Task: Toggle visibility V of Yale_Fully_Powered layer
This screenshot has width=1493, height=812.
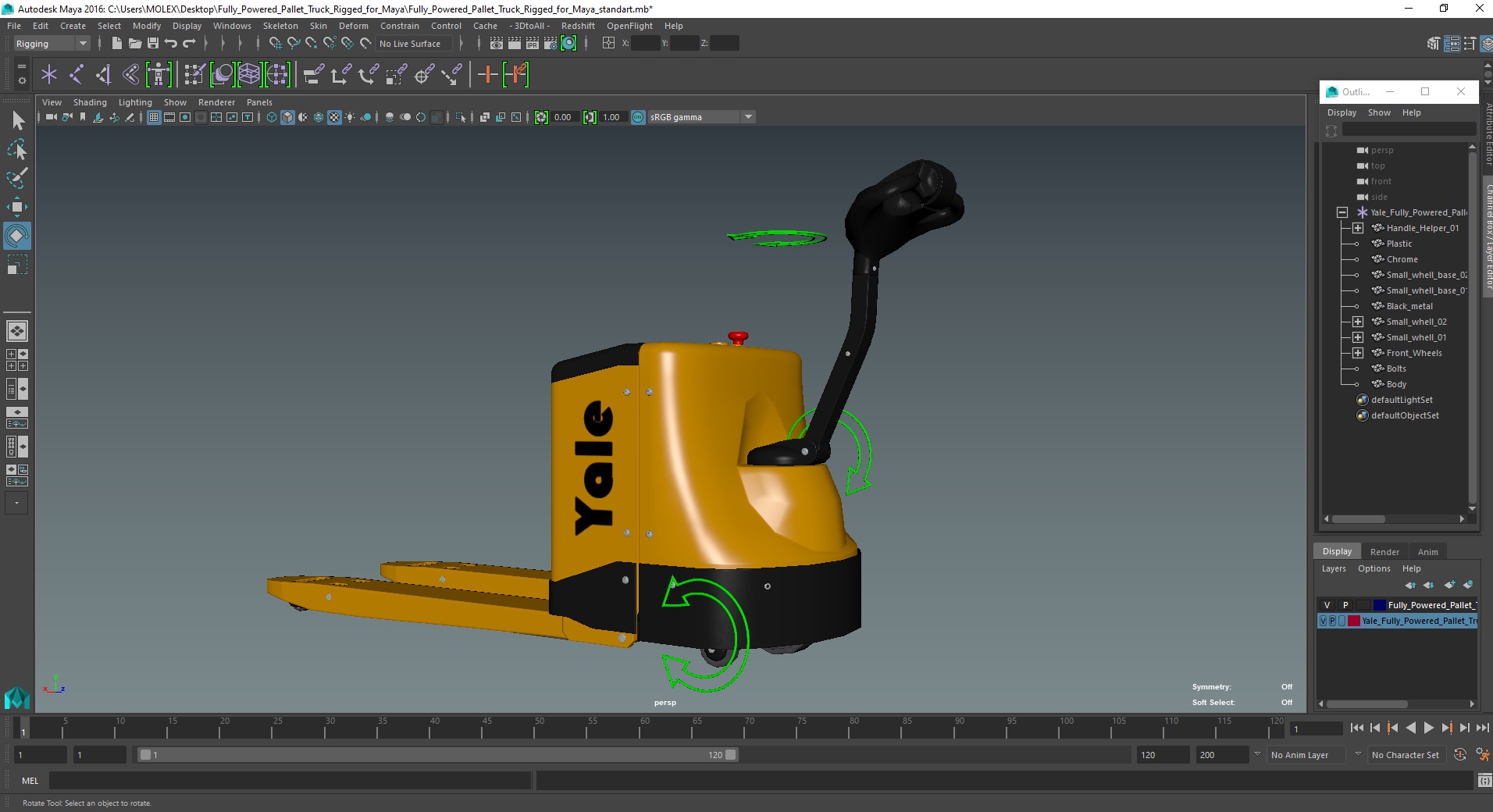Action: point(1323,621)
